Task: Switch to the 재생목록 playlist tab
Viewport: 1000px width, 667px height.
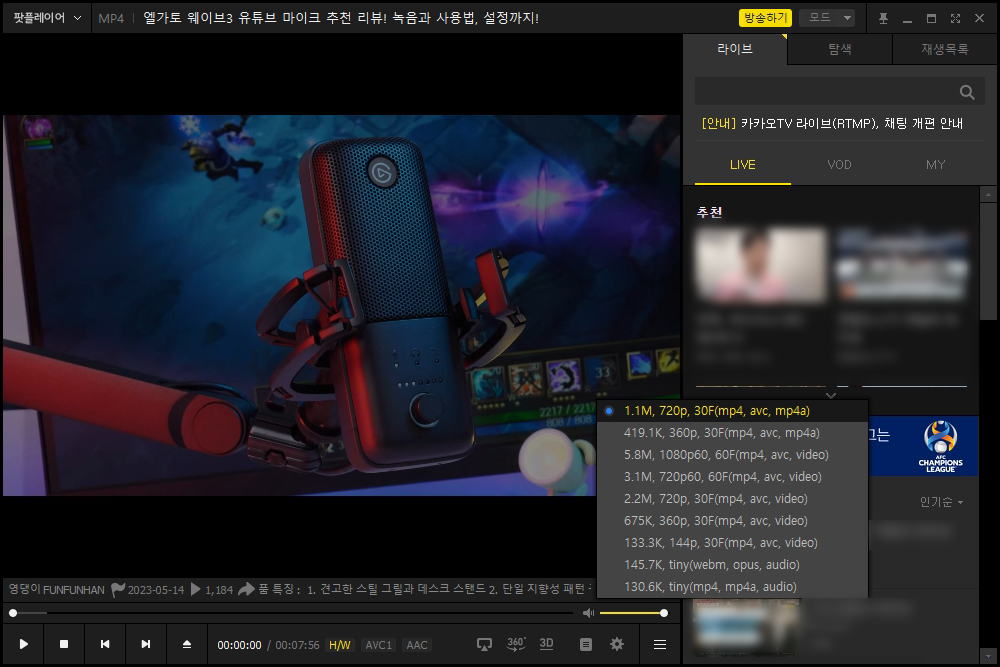Action: point(945,49)
